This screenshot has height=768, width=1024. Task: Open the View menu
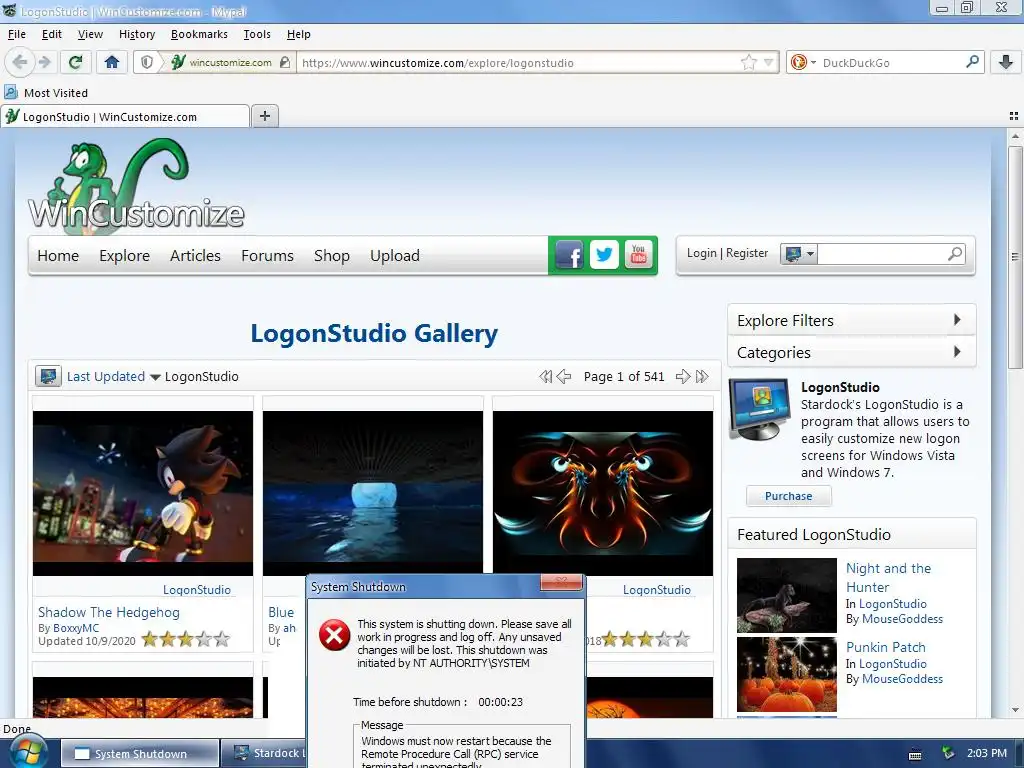point(90,34)
